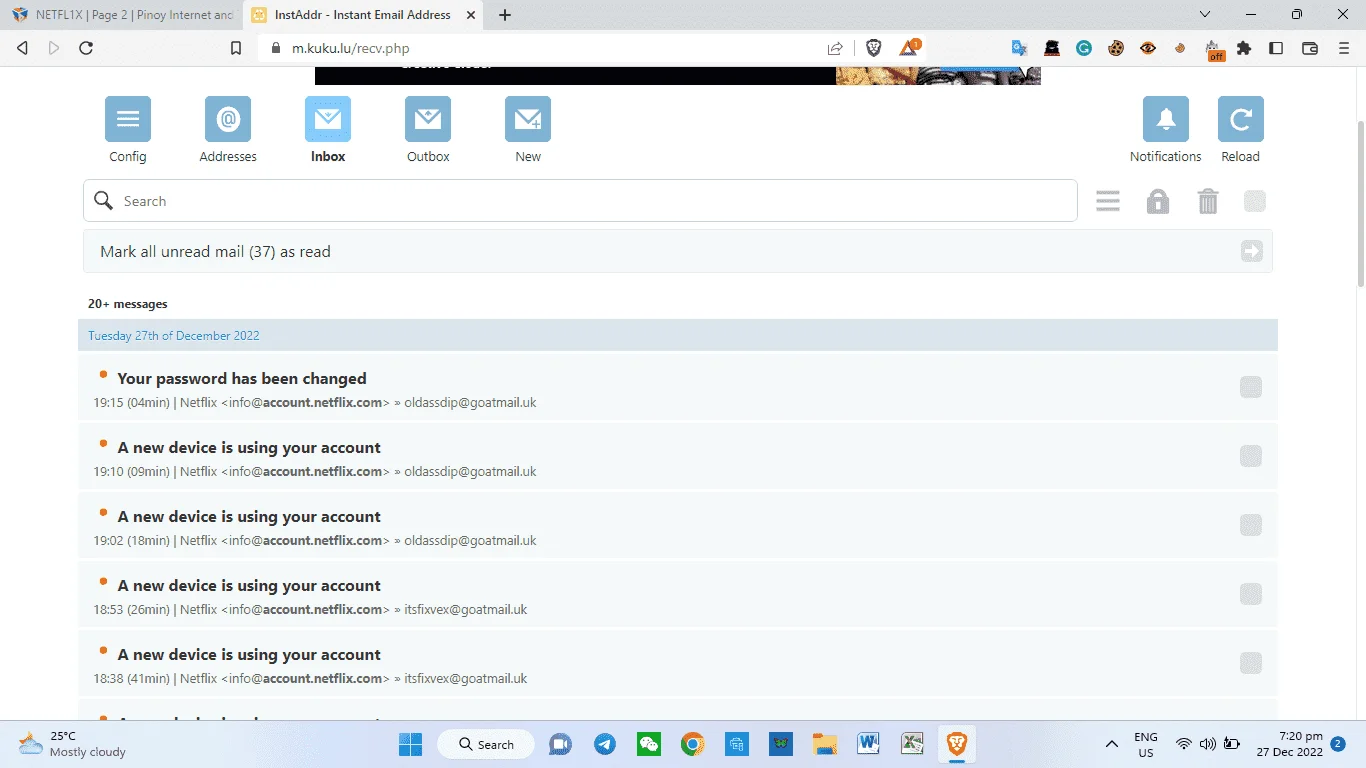Compose mail with the New icon
1366x768 pixels.
tap(528, 119)
